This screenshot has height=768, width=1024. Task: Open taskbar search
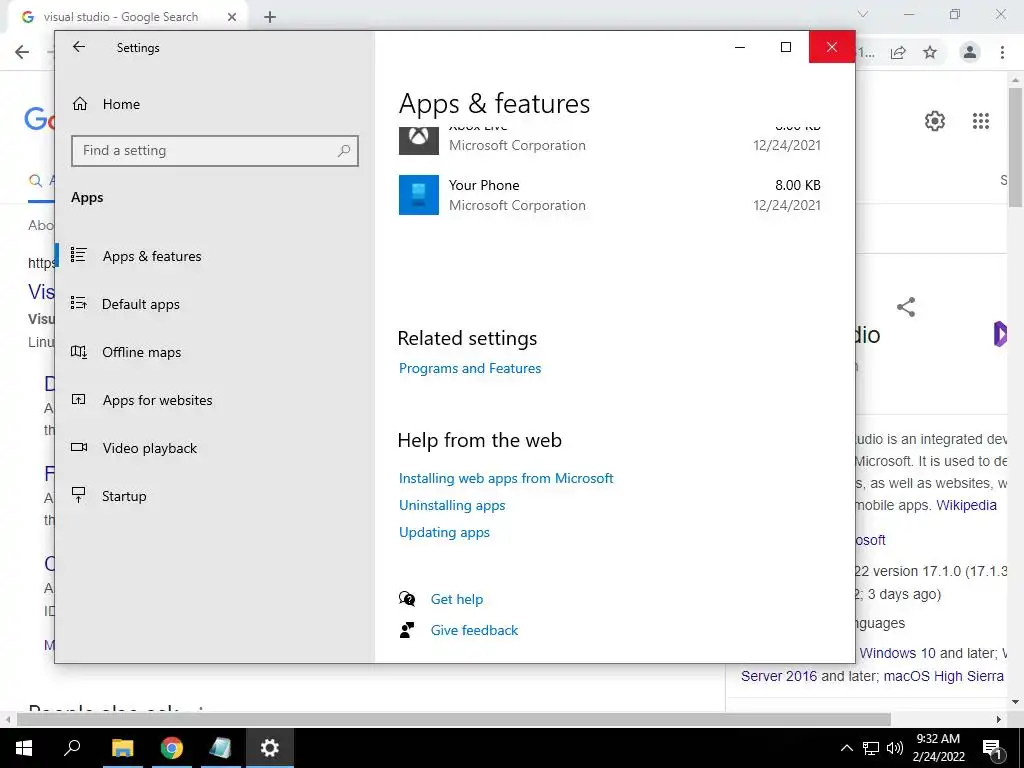[72, 748]
